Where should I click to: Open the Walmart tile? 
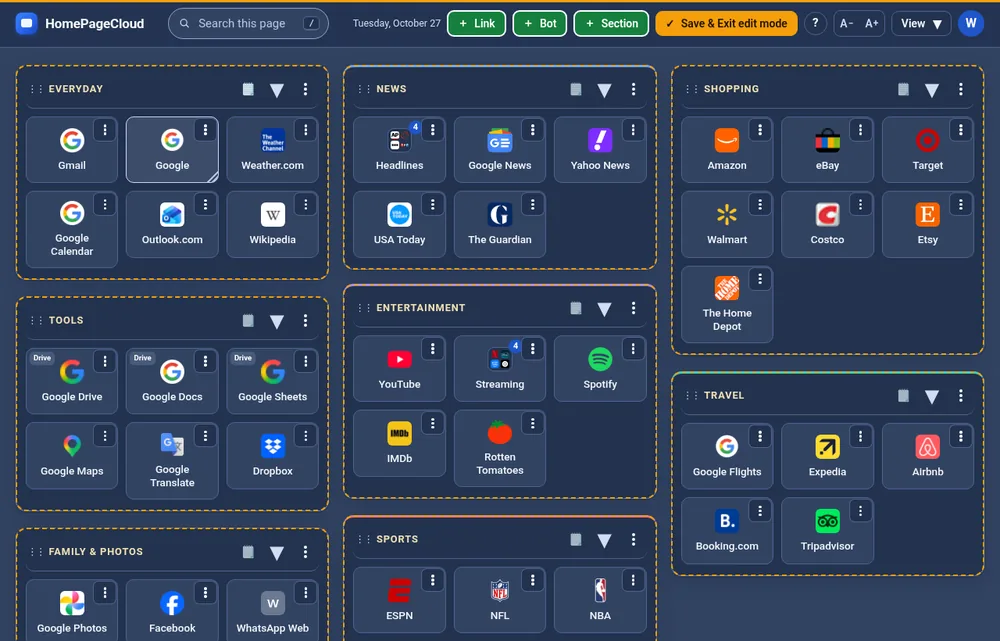[x=727, y=225]
